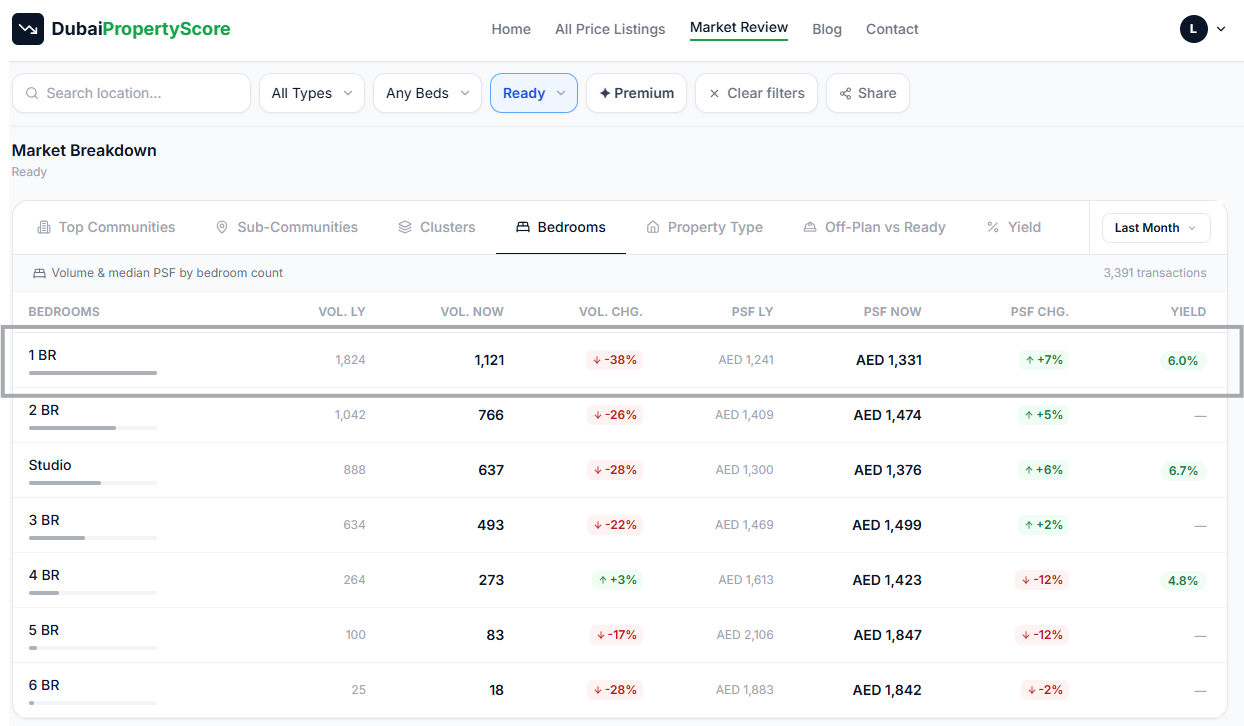Expand the Any Beds dropdown
Viewport: 1244px width, 726px height.
click(x=427, y=93)
